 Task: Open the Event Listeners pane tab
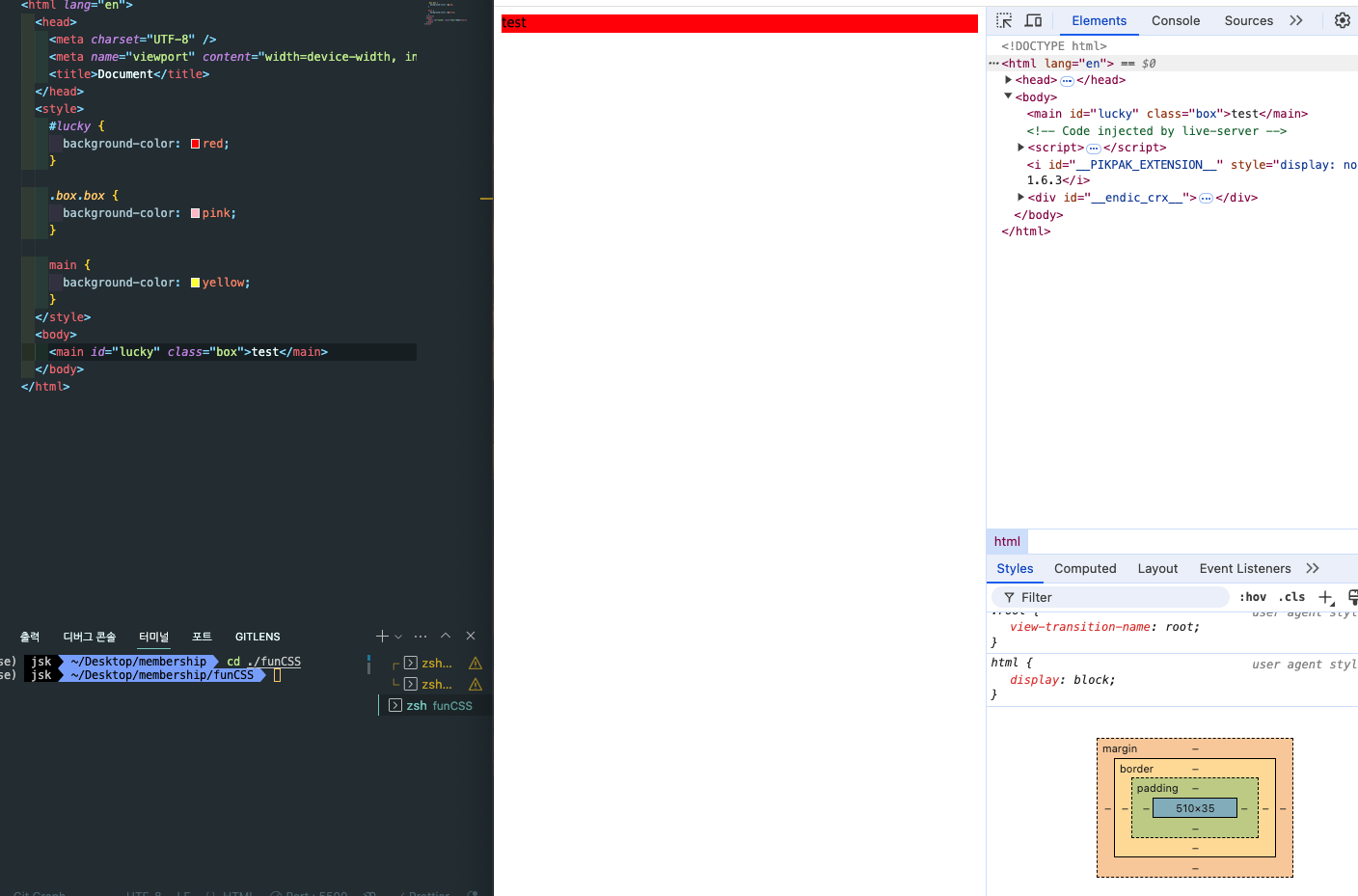[1245, 569]
